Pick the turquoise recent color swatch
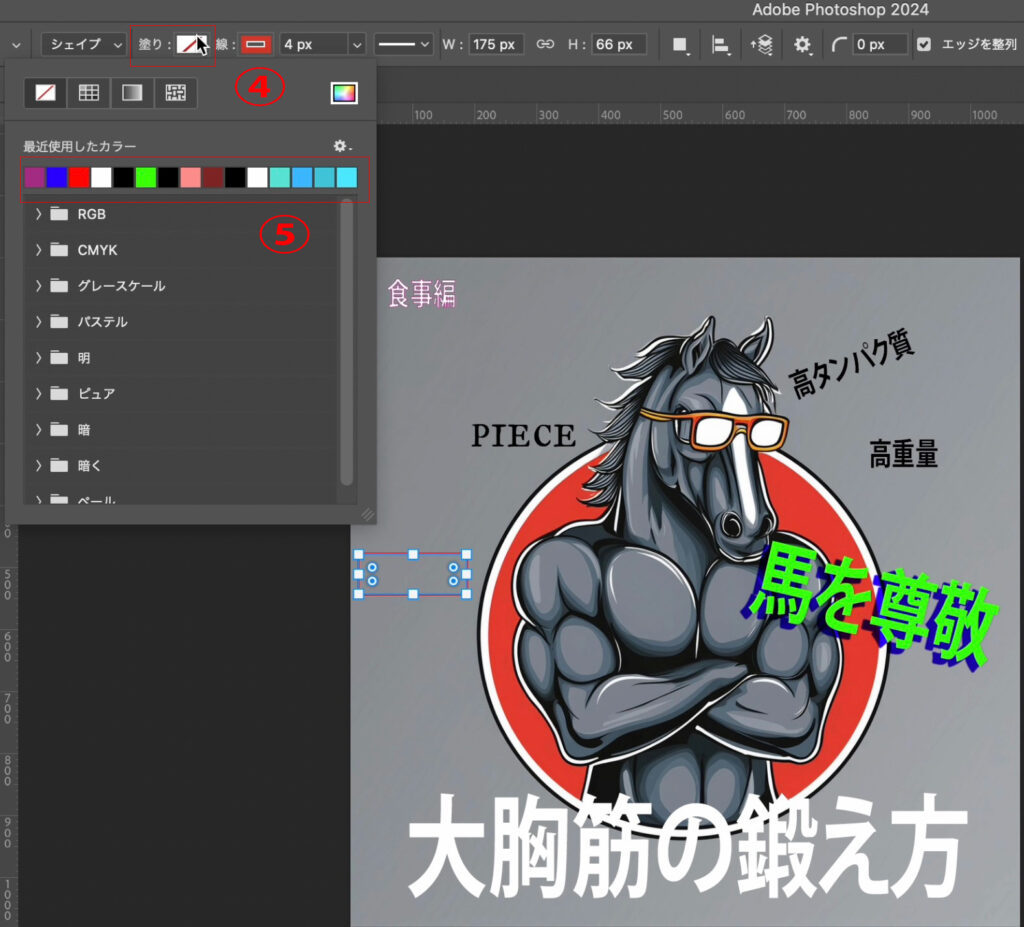1024x927 pixels. point(280,178)
